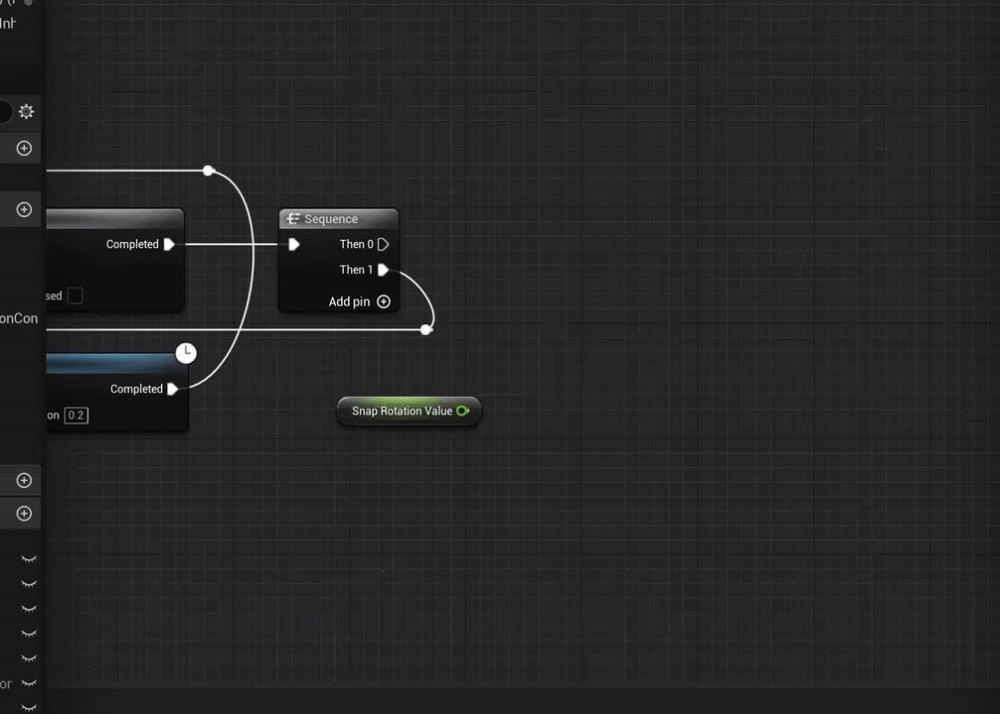1000x714 pixels.
Task: Click the Sequence node's exec input pin
Action: 294,244
